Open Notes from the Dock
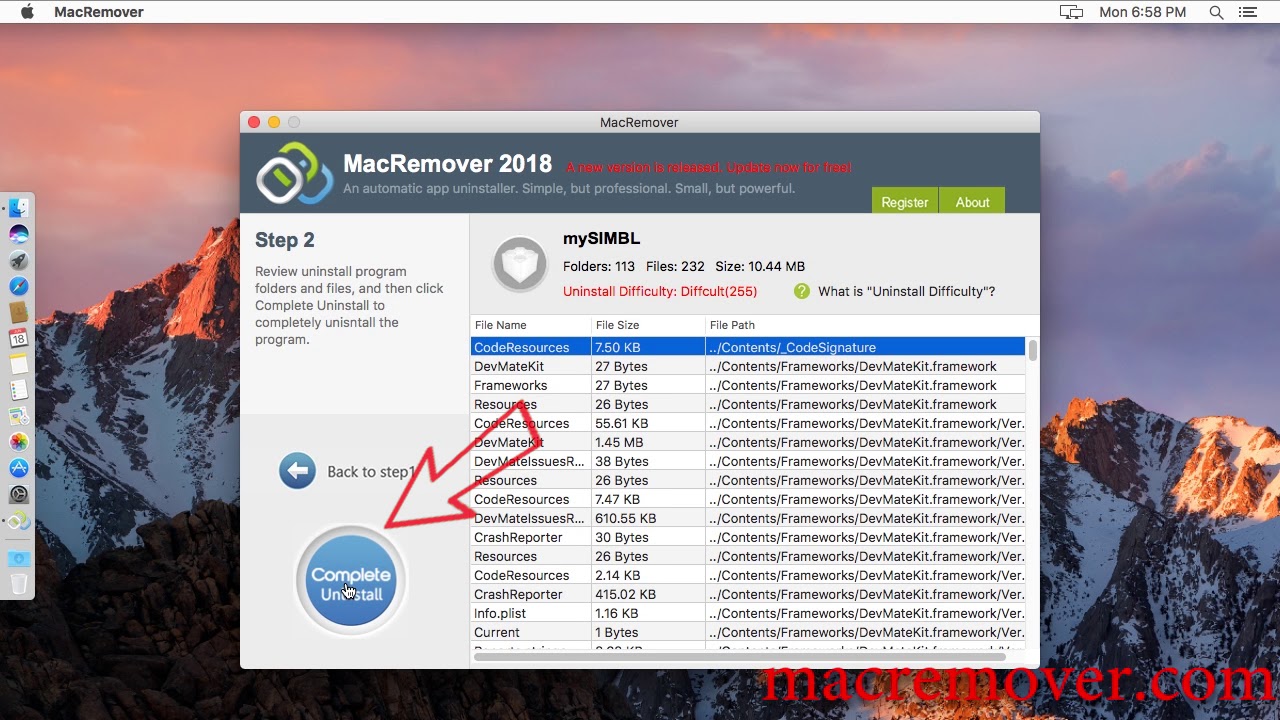The height and width of the screenshot is (720, 1280). (19, 364)
